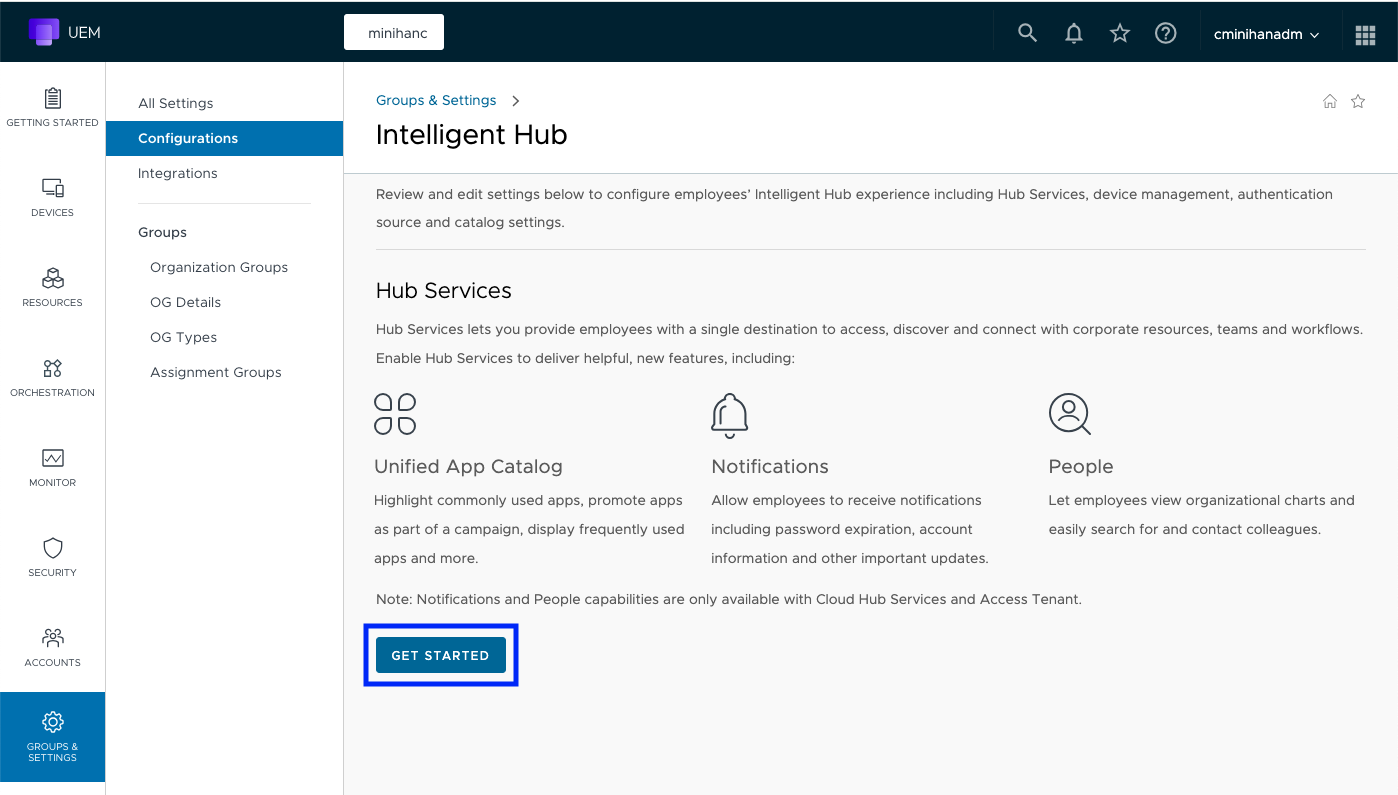
Task: Open Organization Groups under Groups
Action: pyautogui.click(x=219, y=267)
